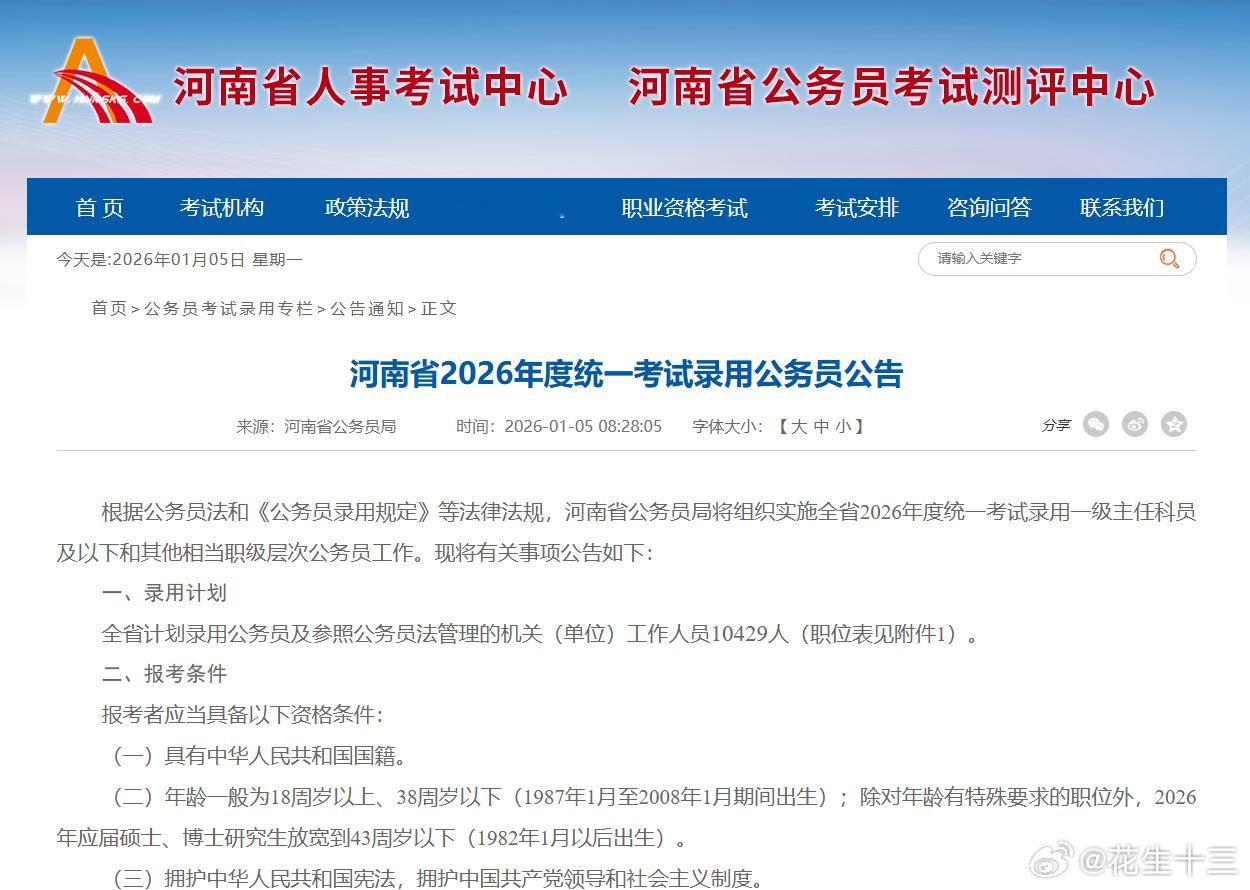Open the 职业资格考试 navigation menu

pyautogui.click(x=686, y=207)
